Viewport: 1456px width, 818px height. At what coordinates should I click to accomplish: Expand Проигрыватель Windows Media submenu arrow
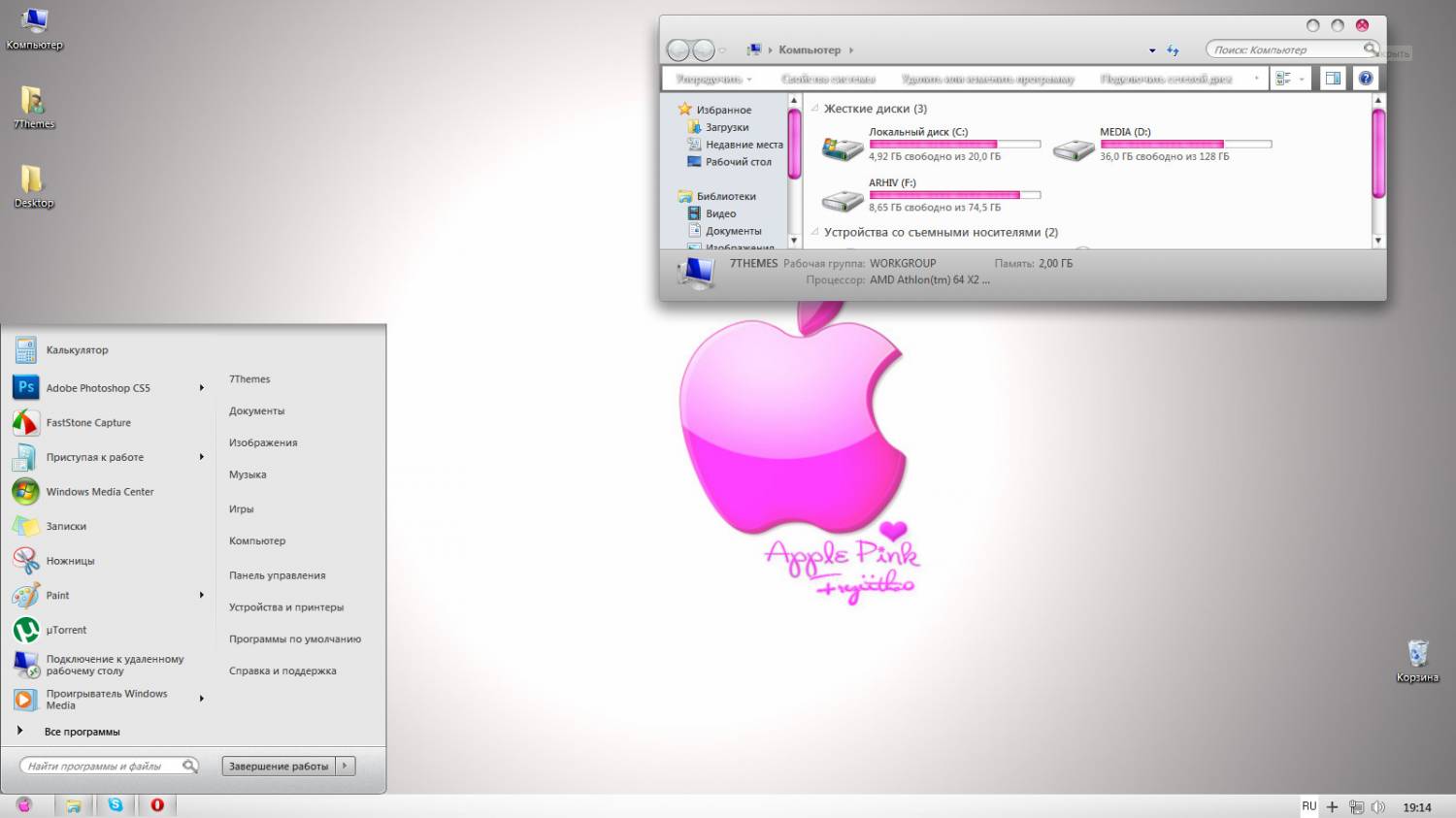tap(202, 700)
